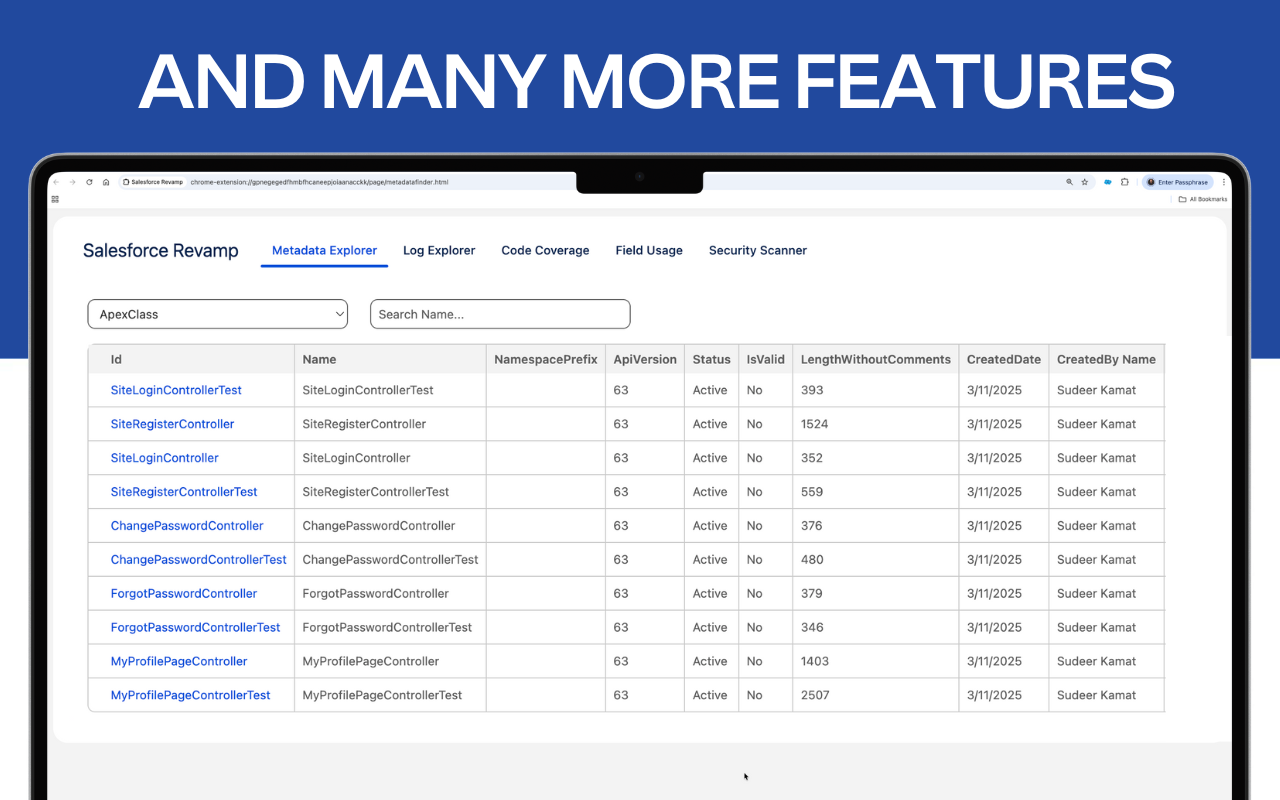
Task: Open the SiteLoginController Id link
Action: 164,458
